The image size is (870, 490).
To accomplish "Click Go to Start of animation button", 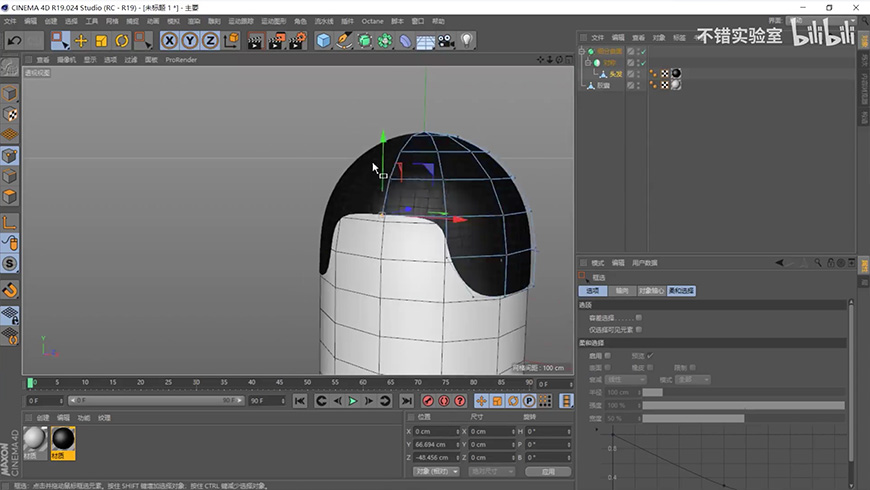I will [x=300, y=401].
